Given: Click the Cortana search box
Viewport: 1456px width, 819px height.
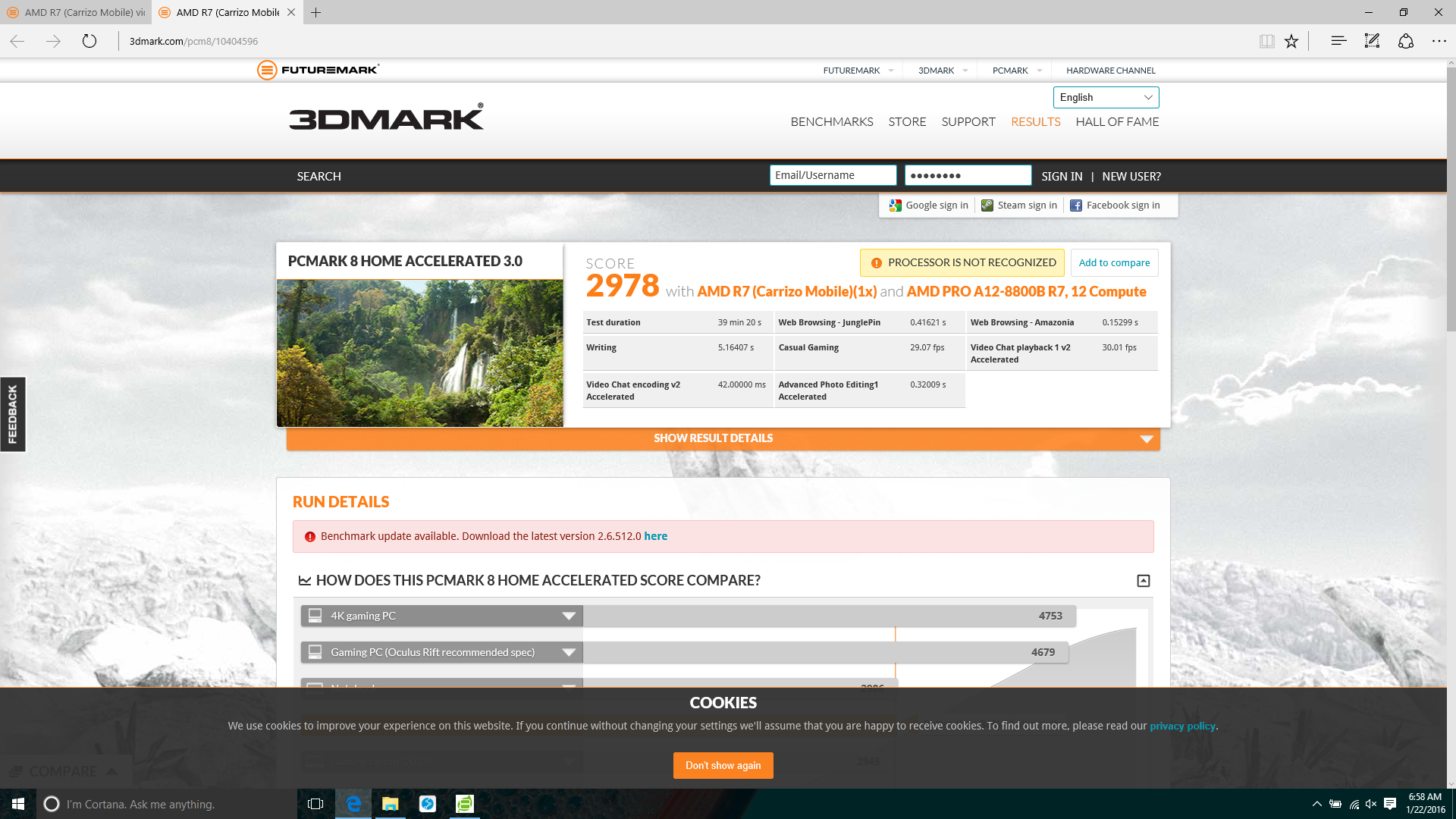Looking at the screenshot, I should tap(167, 804).
